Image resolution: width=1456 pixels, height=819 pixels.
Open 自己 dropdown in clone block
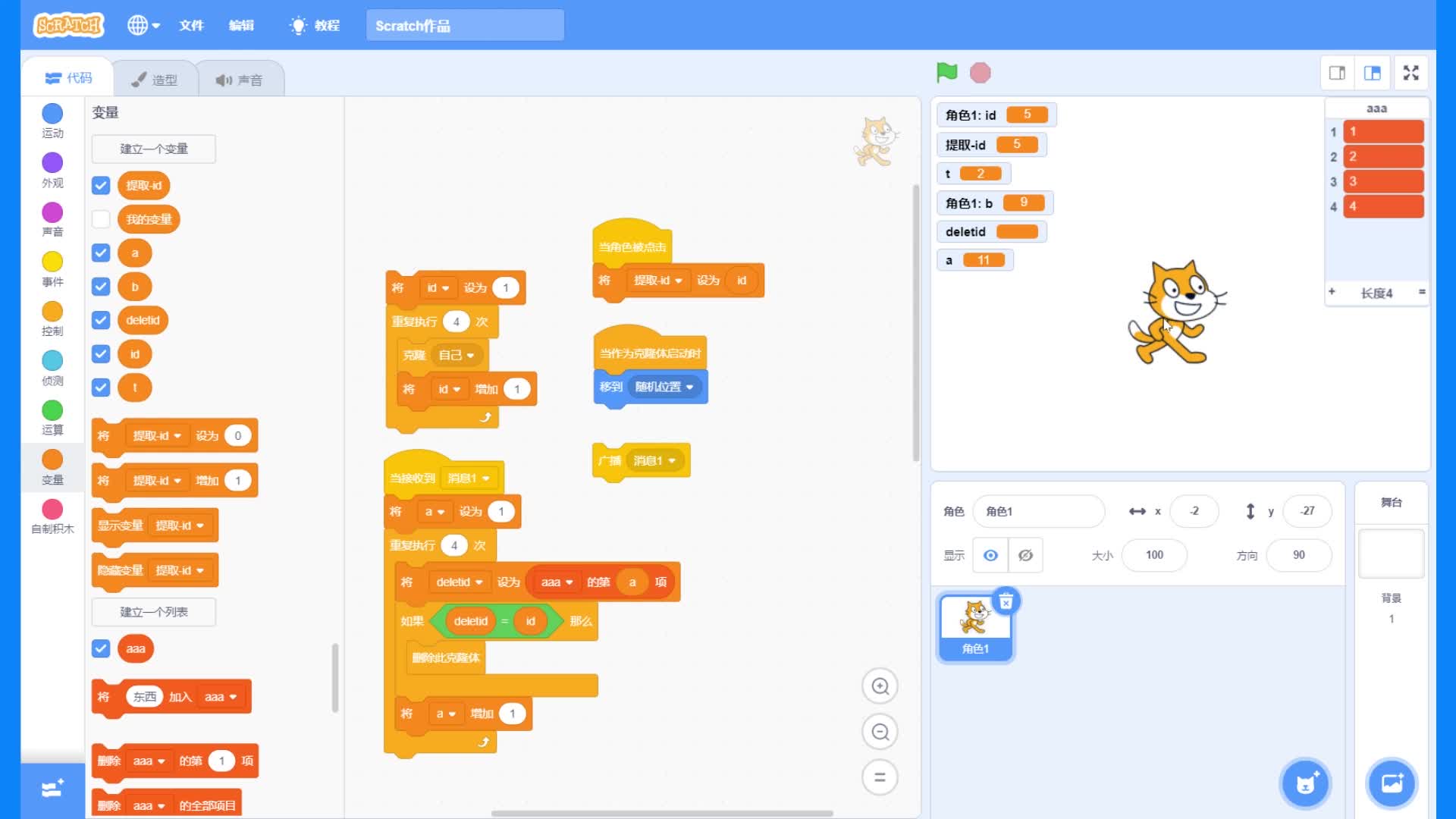coord(456,355)
